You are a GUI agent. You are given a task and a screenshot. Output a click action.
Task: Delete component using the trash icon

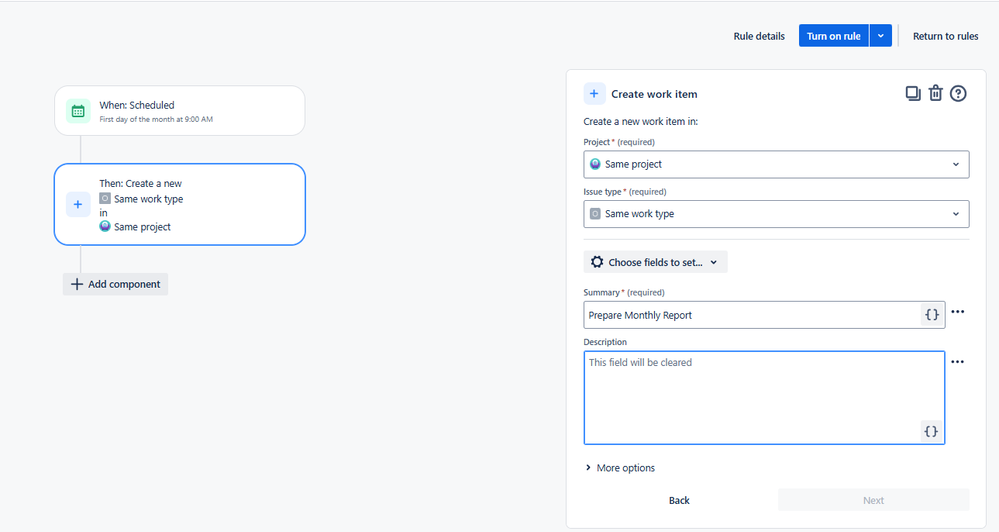935,94
